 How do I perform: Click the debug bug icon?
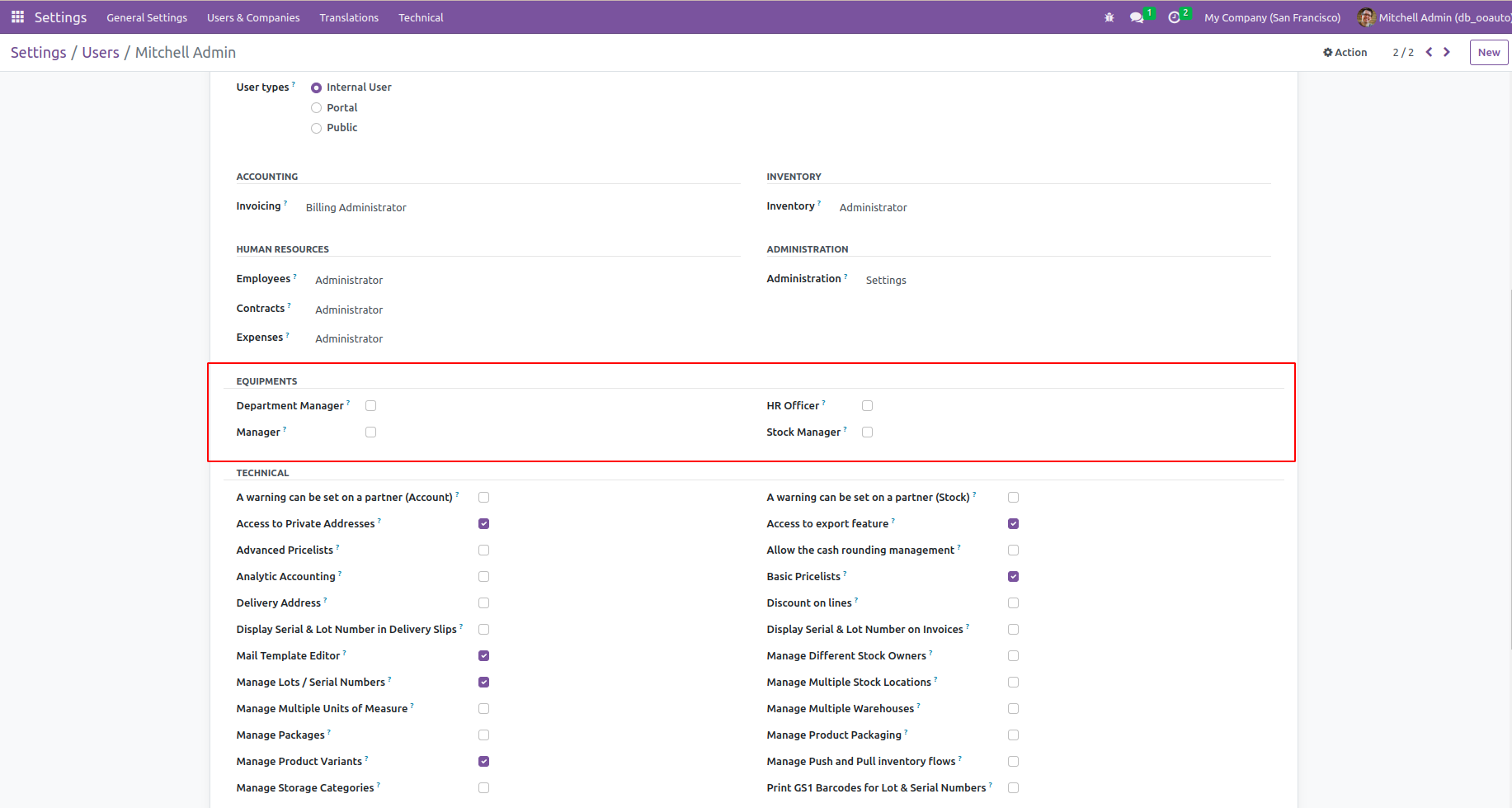(1109, 17)
